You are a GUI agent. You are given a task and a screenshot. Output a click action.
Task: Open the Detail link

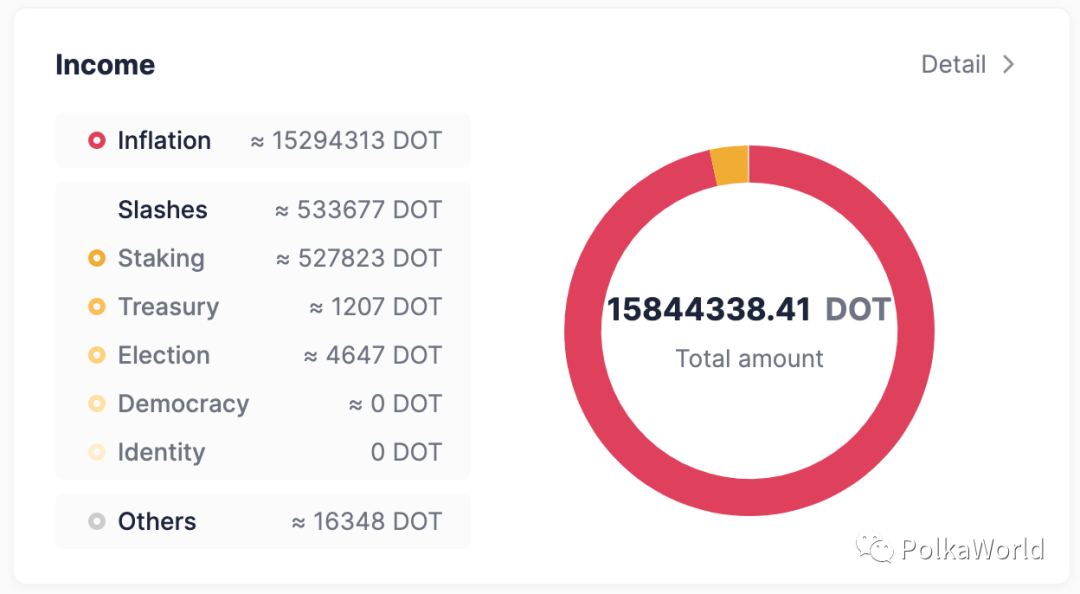click(x=953, y=65)
